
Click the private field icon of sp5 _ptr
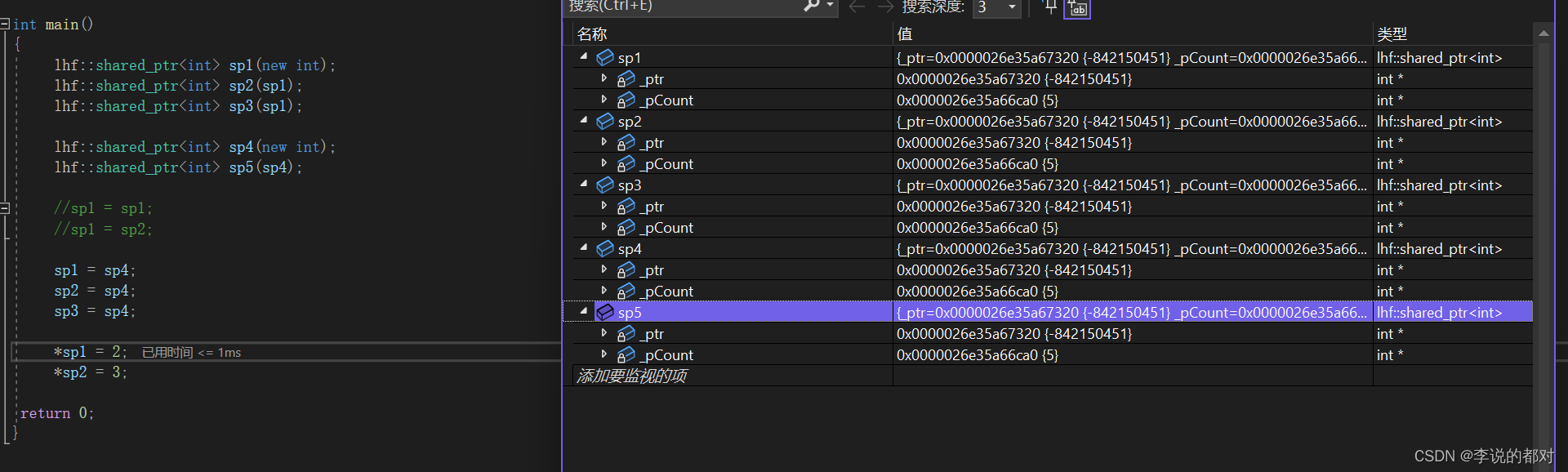click(626, 333)
